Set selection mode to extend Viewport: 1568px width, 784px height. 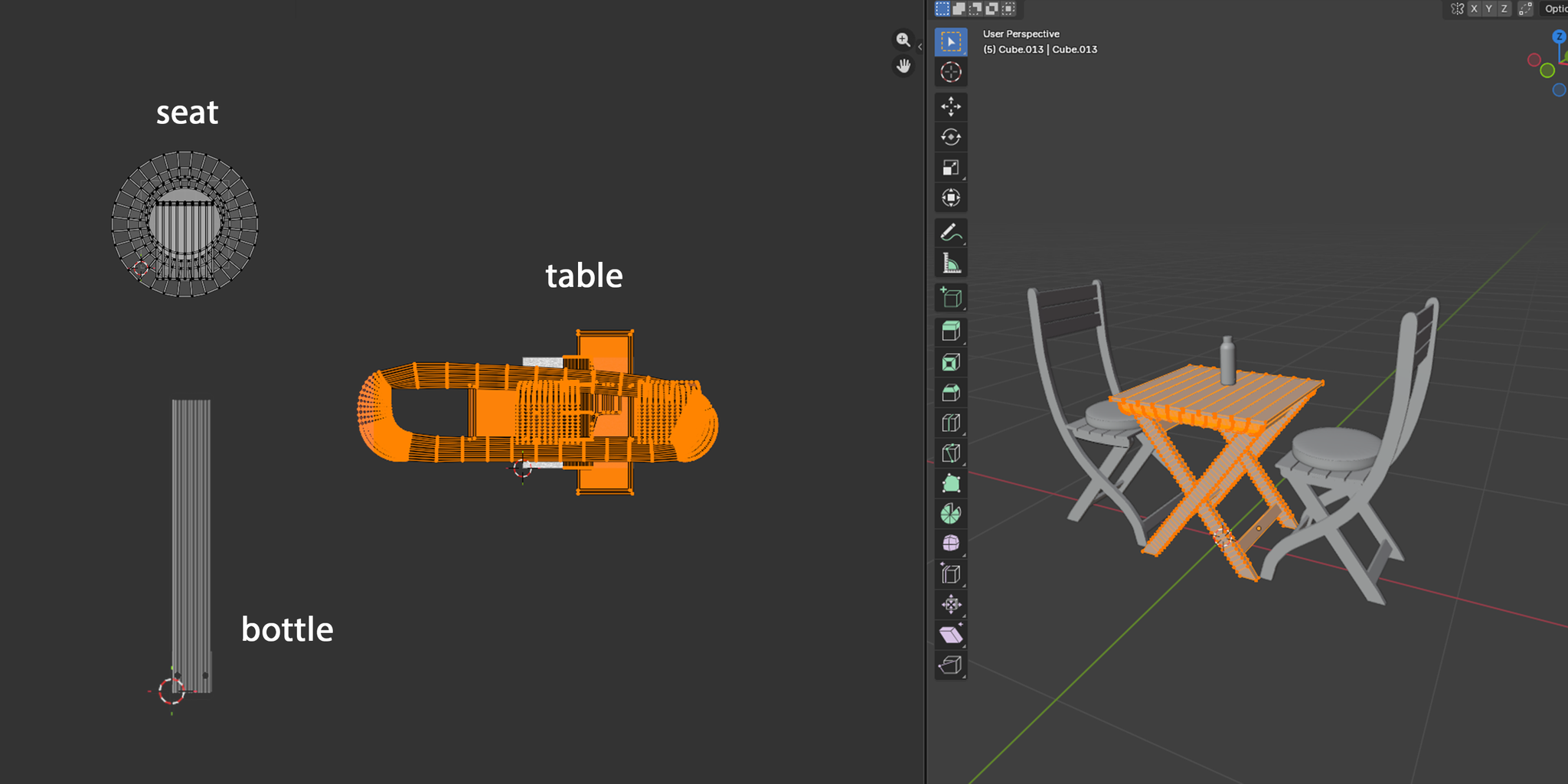pyautogui.click(x=959, y=8)
